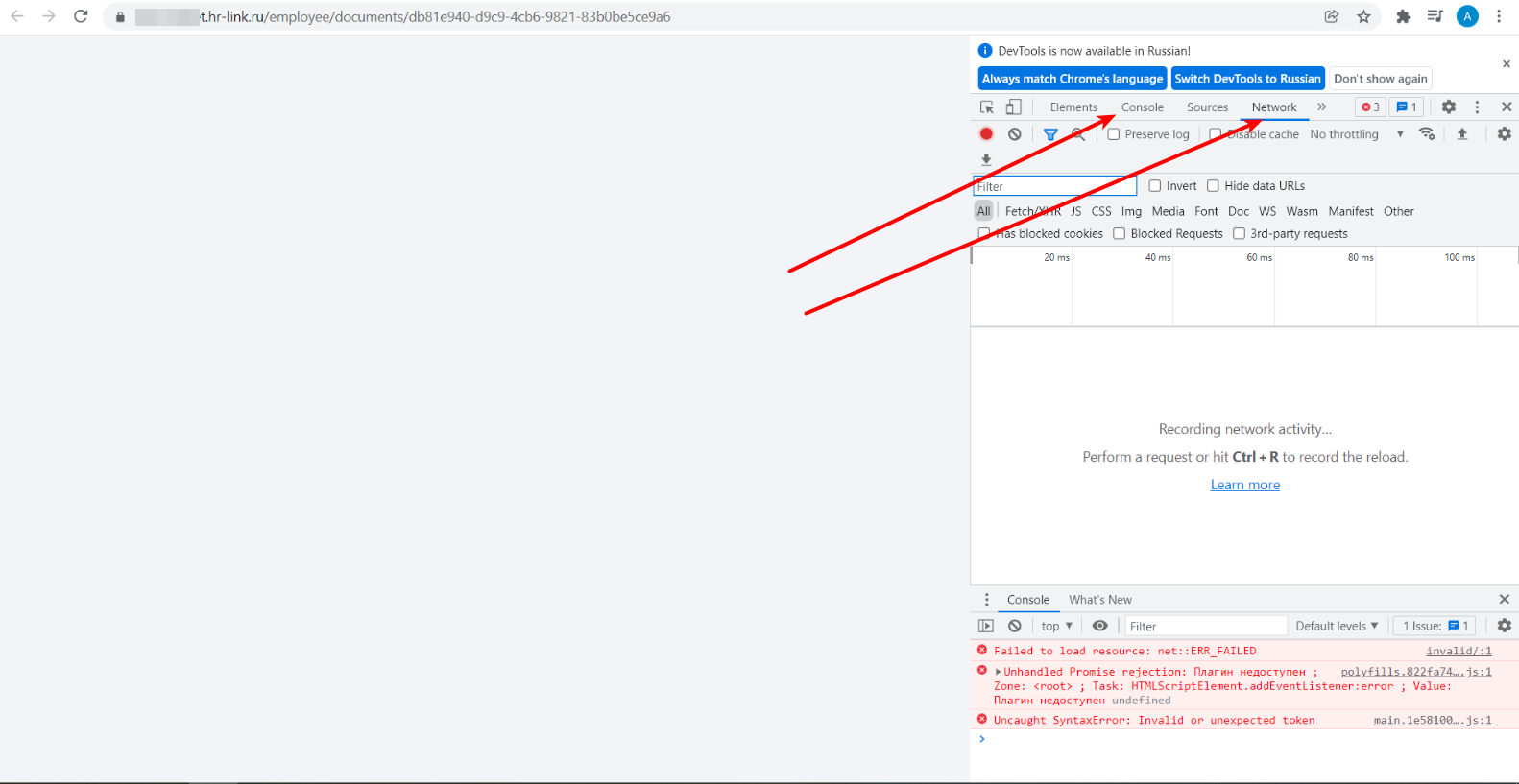The height and width of the screenshot is (784, 1519).
Task: Click the Import HAR upload arrow icon
Action: tap(1462, 134)
